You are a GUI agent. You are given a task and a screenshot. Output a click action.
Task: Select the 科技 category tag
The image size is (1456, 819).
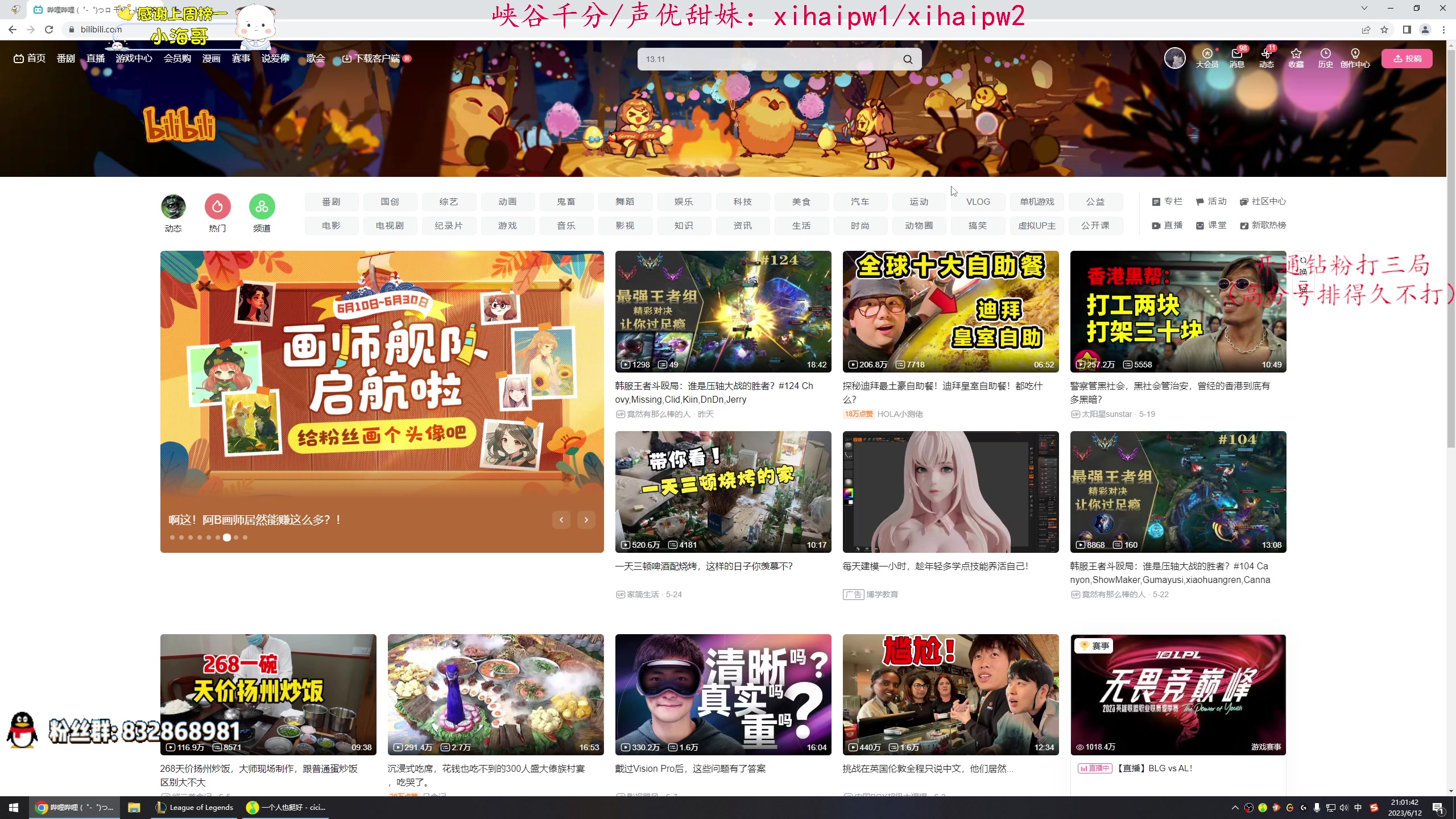[743, 202]
